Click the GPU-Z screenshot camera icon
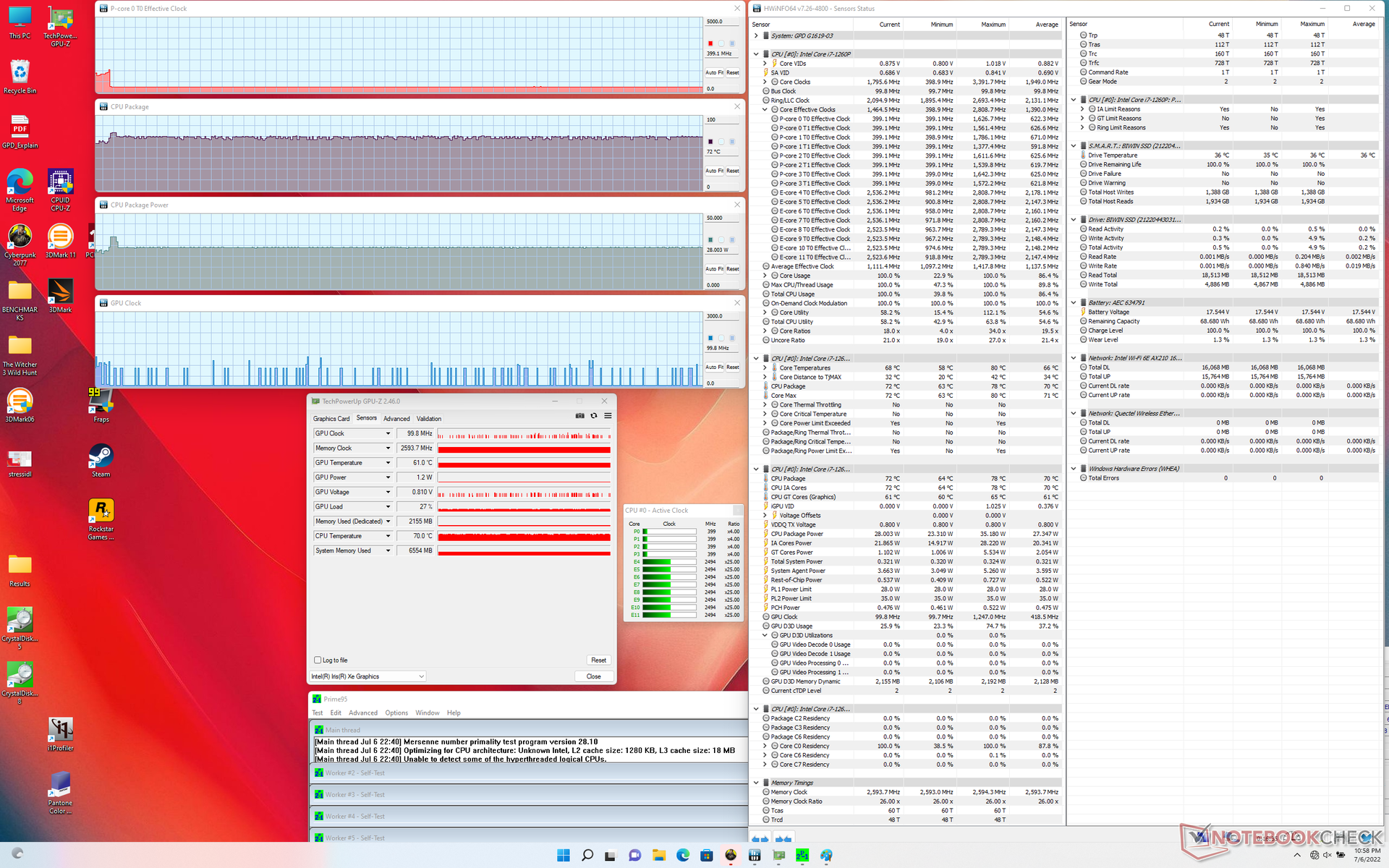 [x=579, y=416]
